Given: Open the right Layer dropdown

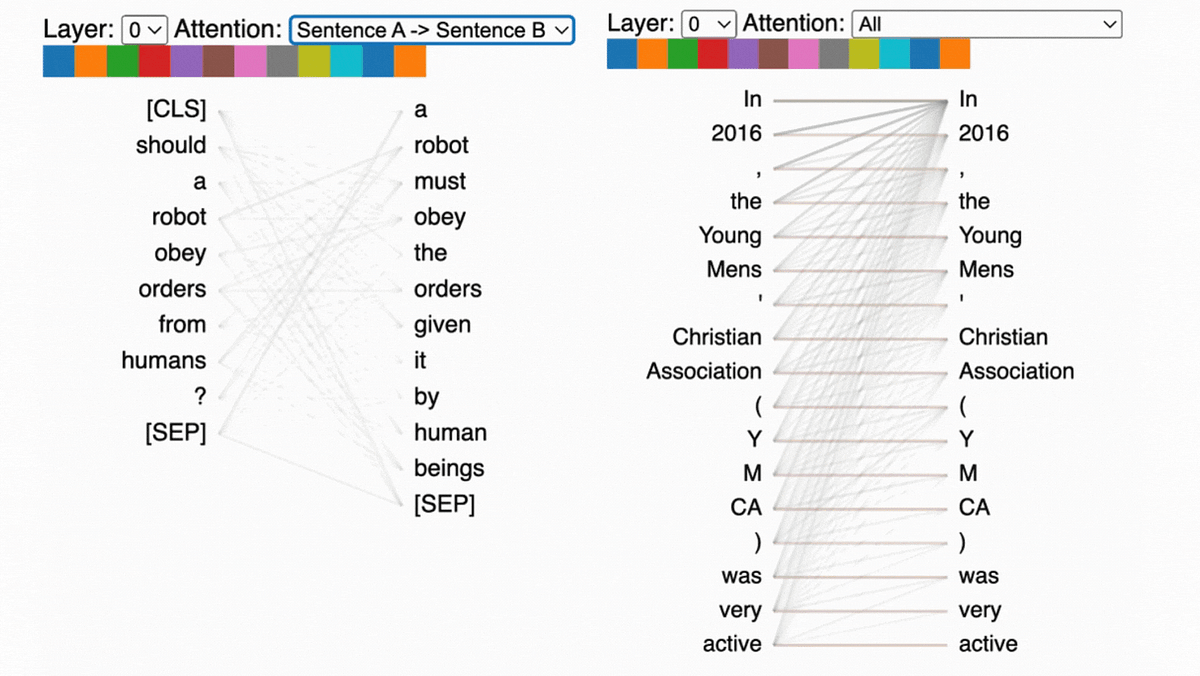Looking at the screenshot, I should [709, 25].
